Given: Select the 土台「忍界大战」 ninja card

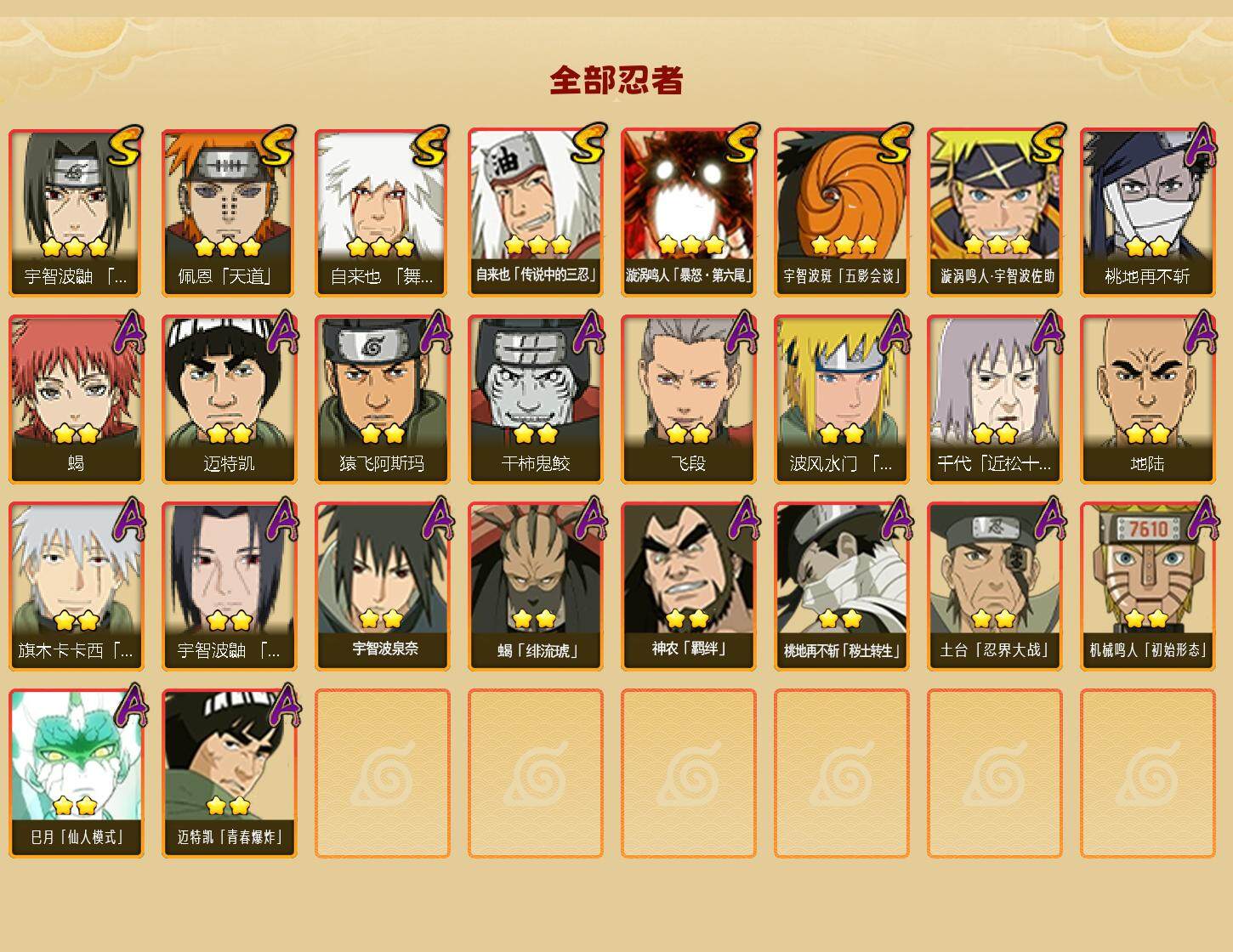Looking at the screenshot, I should [x=994, y=586].
